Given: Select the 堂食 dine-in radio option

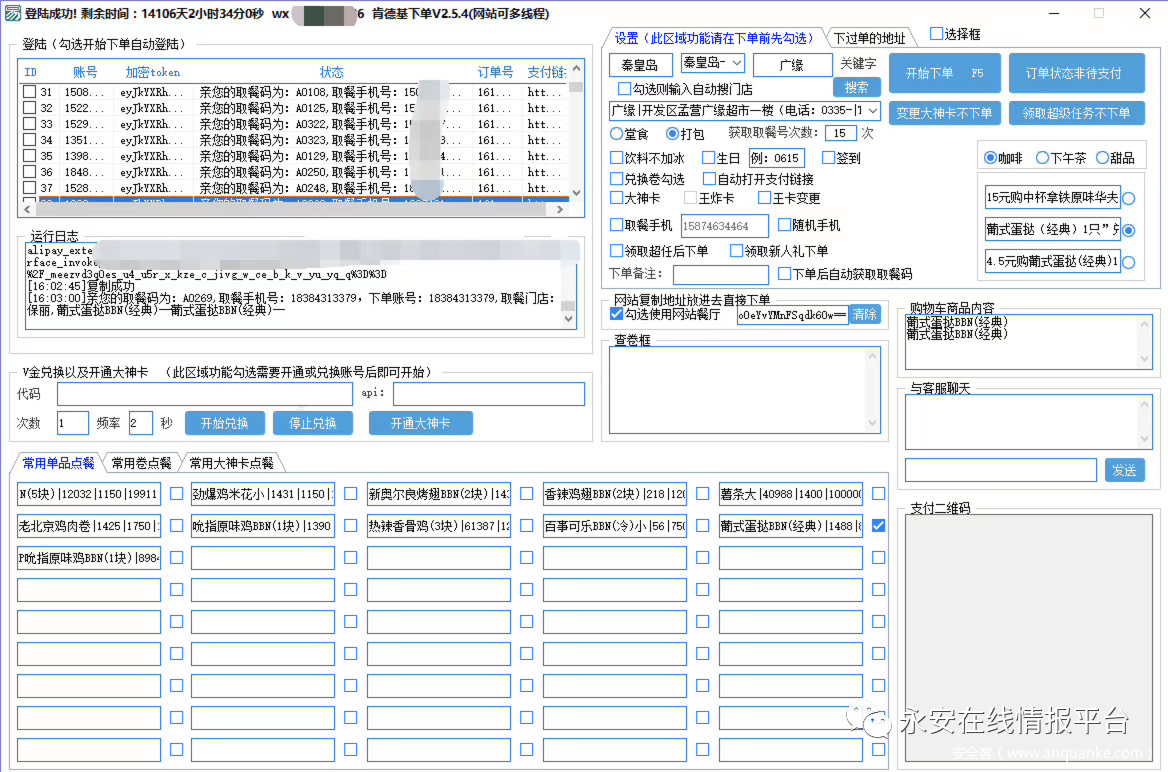Looking at the screenshot, I should tap(616, 133).
